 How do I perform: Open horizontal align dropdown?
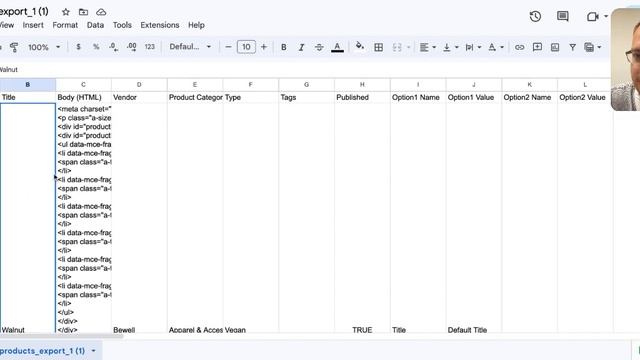click(x=427, y=47)
